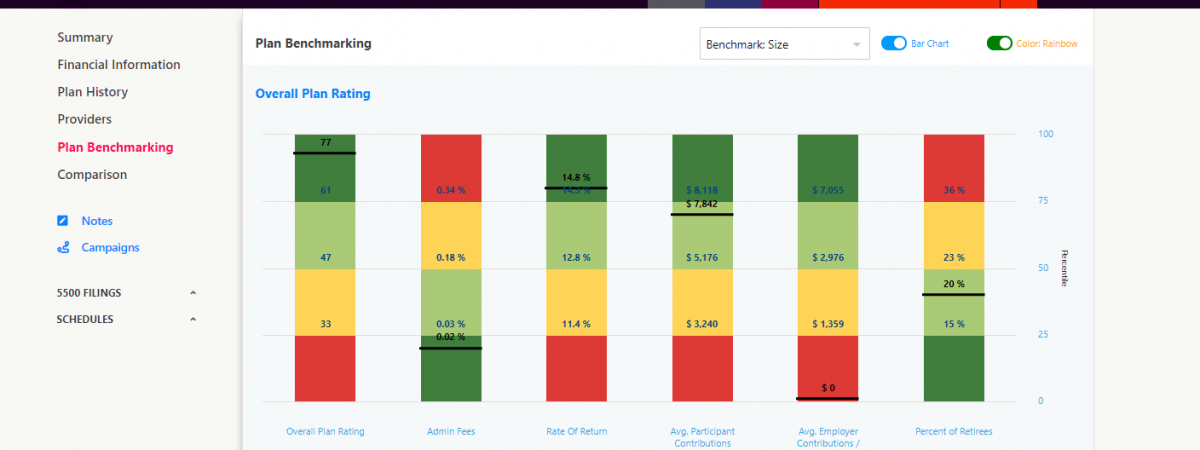Click the Rate Of Return axis label
Screen dimensions: 1200x450
(x=576, y=432)
